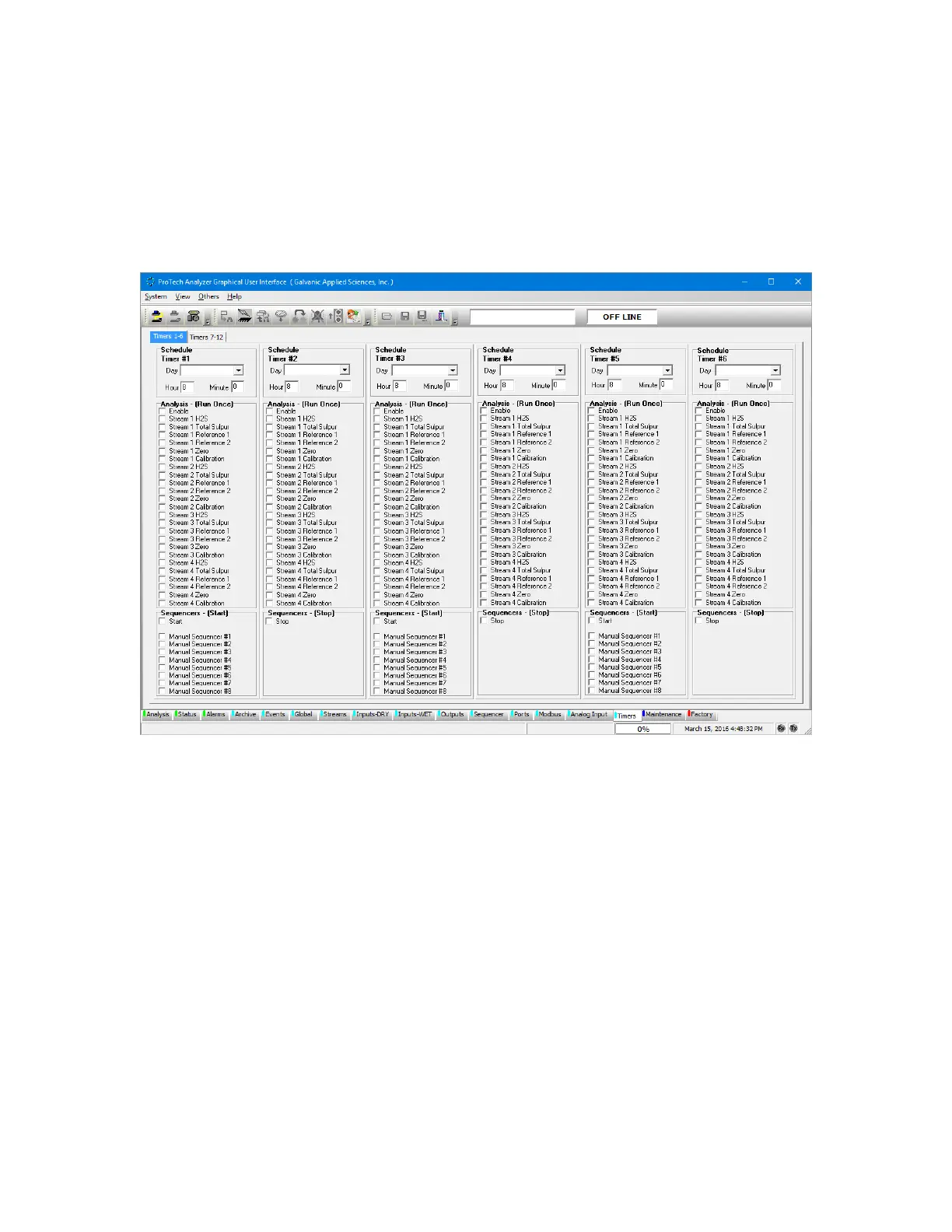Open the Day dropdown for Timer #2
952x1232 pixels.
345,370
